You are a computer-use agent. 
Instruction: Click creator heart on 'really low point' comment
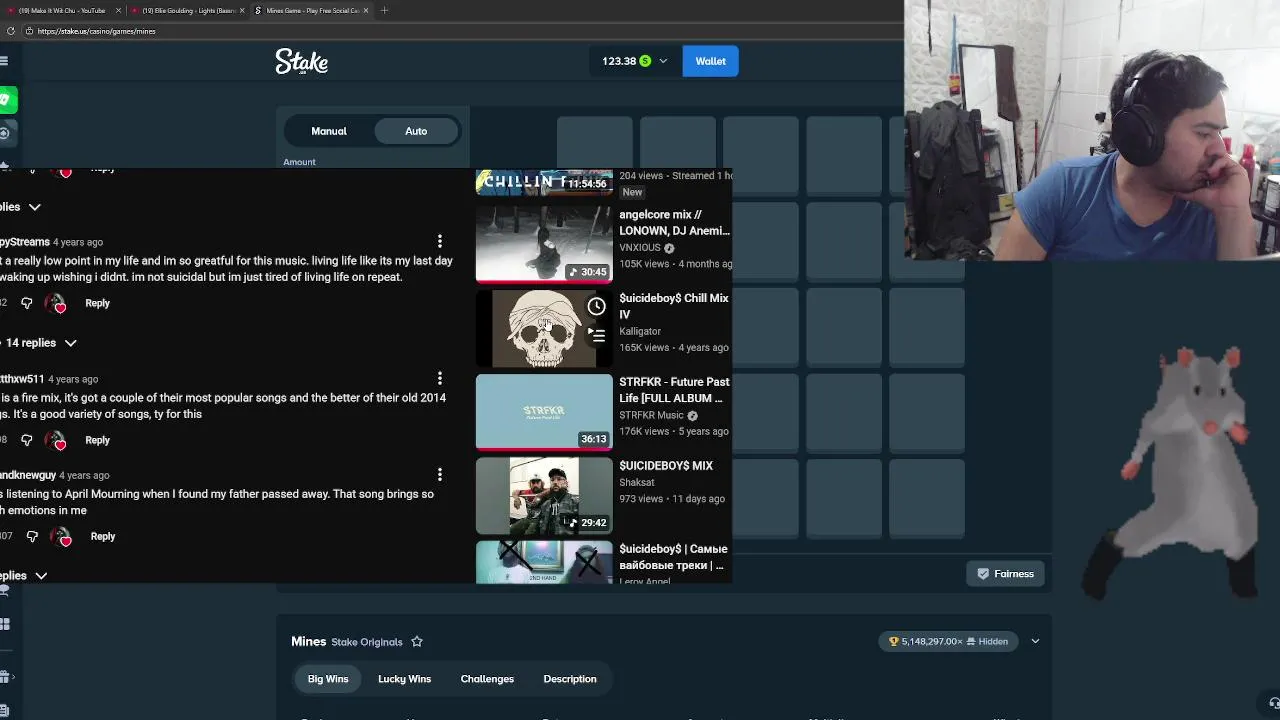click(56, 304)
